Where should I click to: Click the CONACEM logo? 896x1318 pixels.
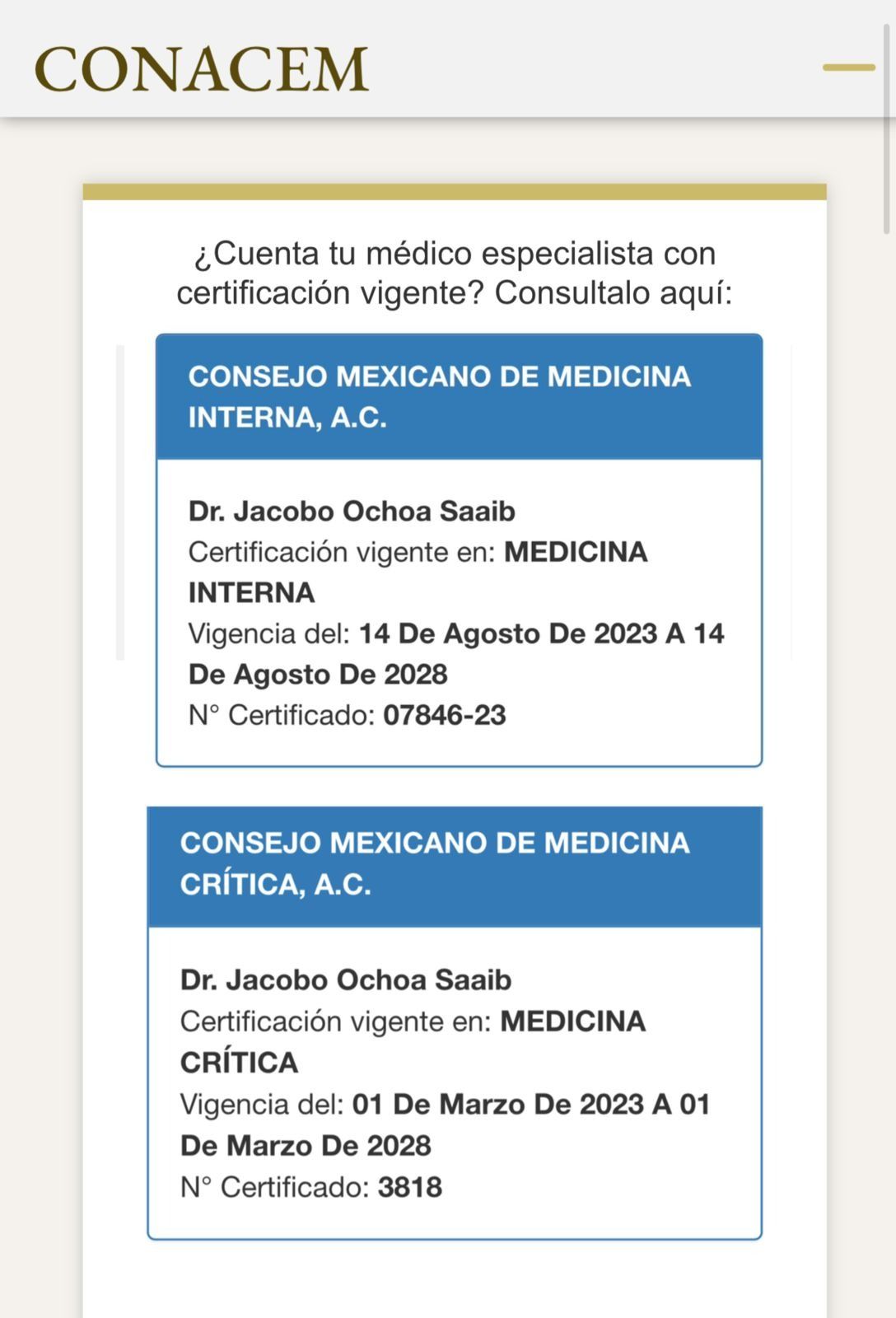202,69
